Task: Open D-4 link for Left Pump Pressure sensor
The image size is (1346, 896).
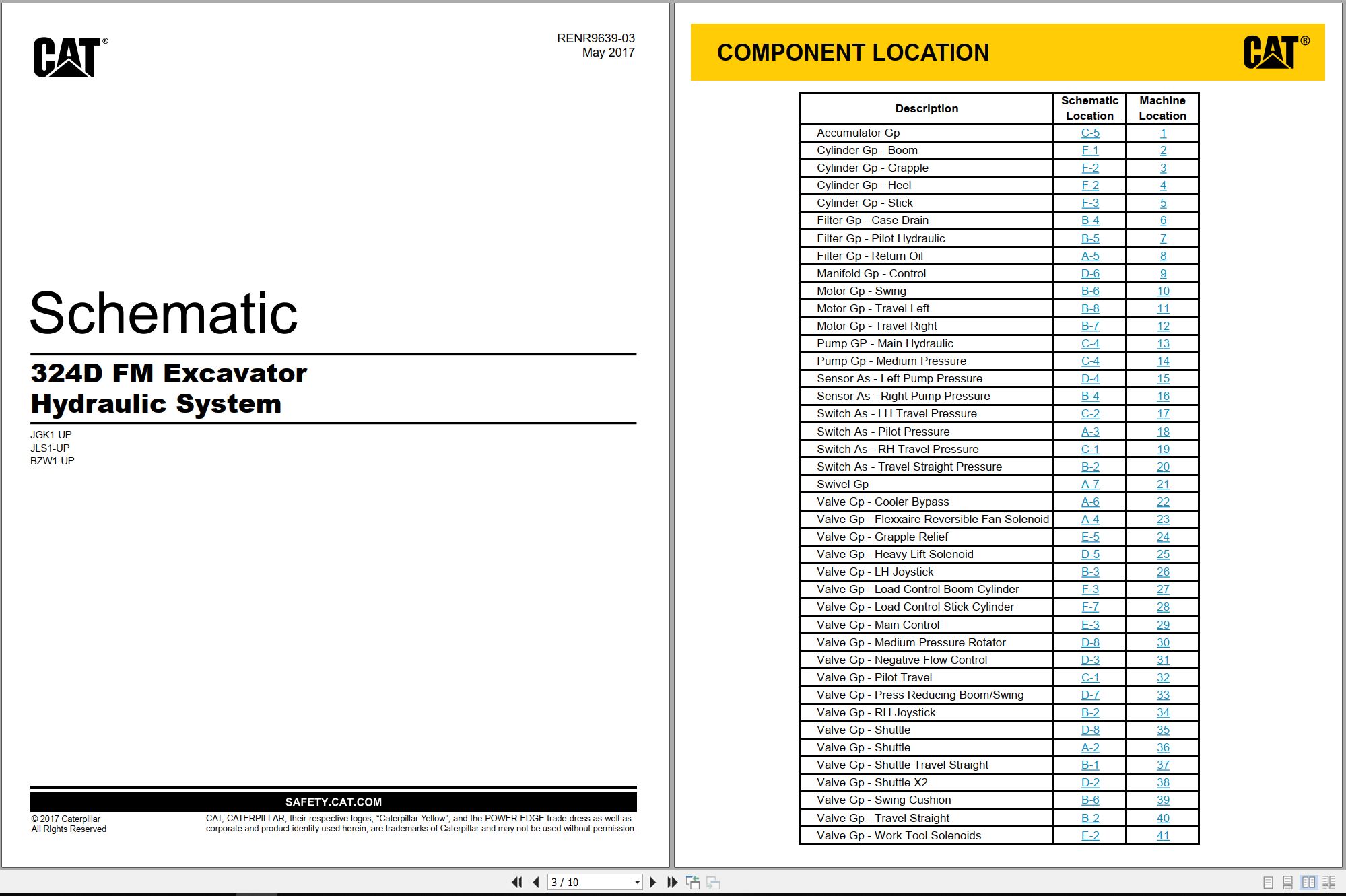Action: tap(1090, 379)
